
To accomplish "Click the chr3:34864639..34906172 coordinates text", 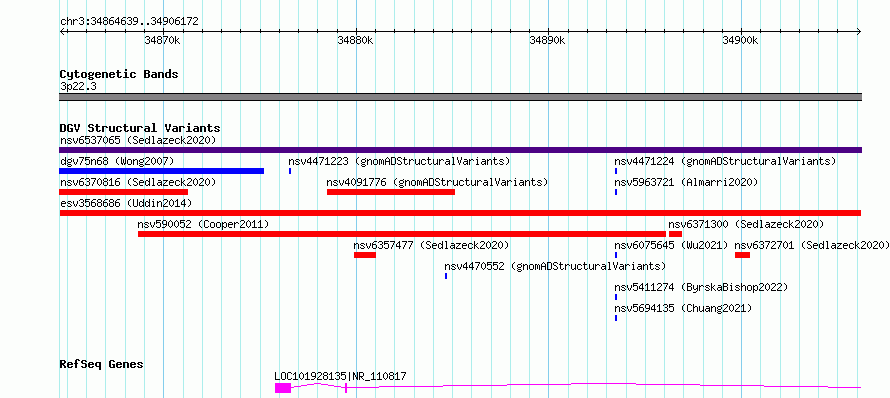I will [129, 22].
